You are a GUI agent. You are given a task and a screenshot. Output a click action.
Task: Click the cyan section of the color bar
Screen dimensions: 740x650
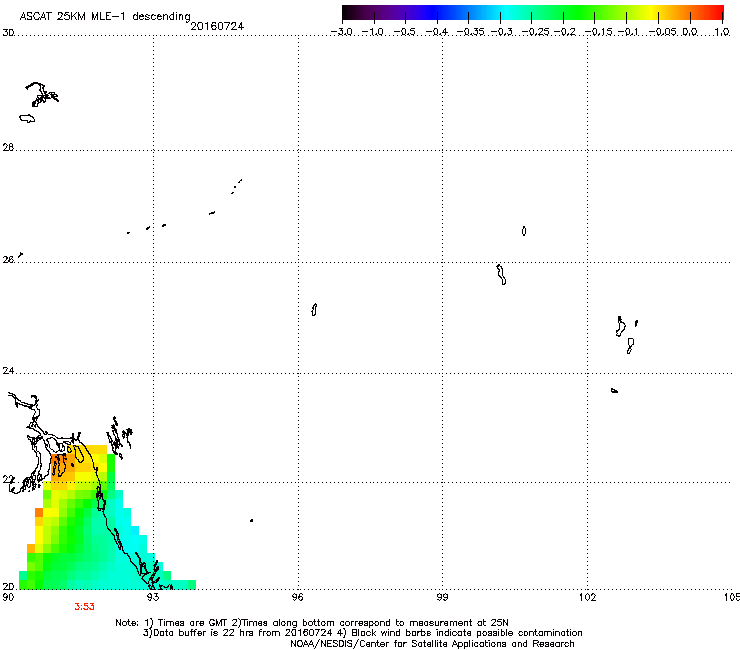(507, 13)
